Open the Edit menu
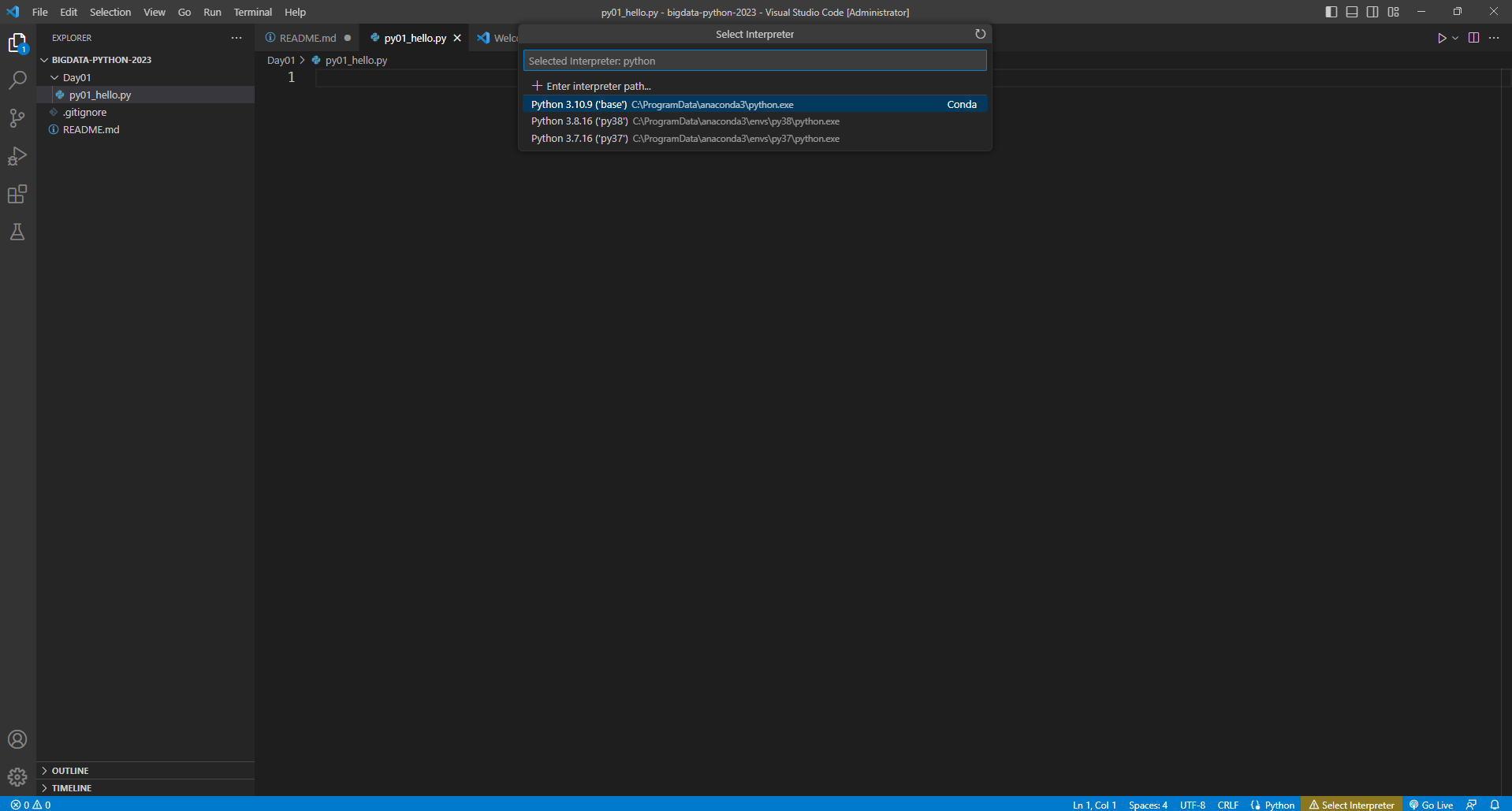 pyautogui.click(x=69, y=12)
